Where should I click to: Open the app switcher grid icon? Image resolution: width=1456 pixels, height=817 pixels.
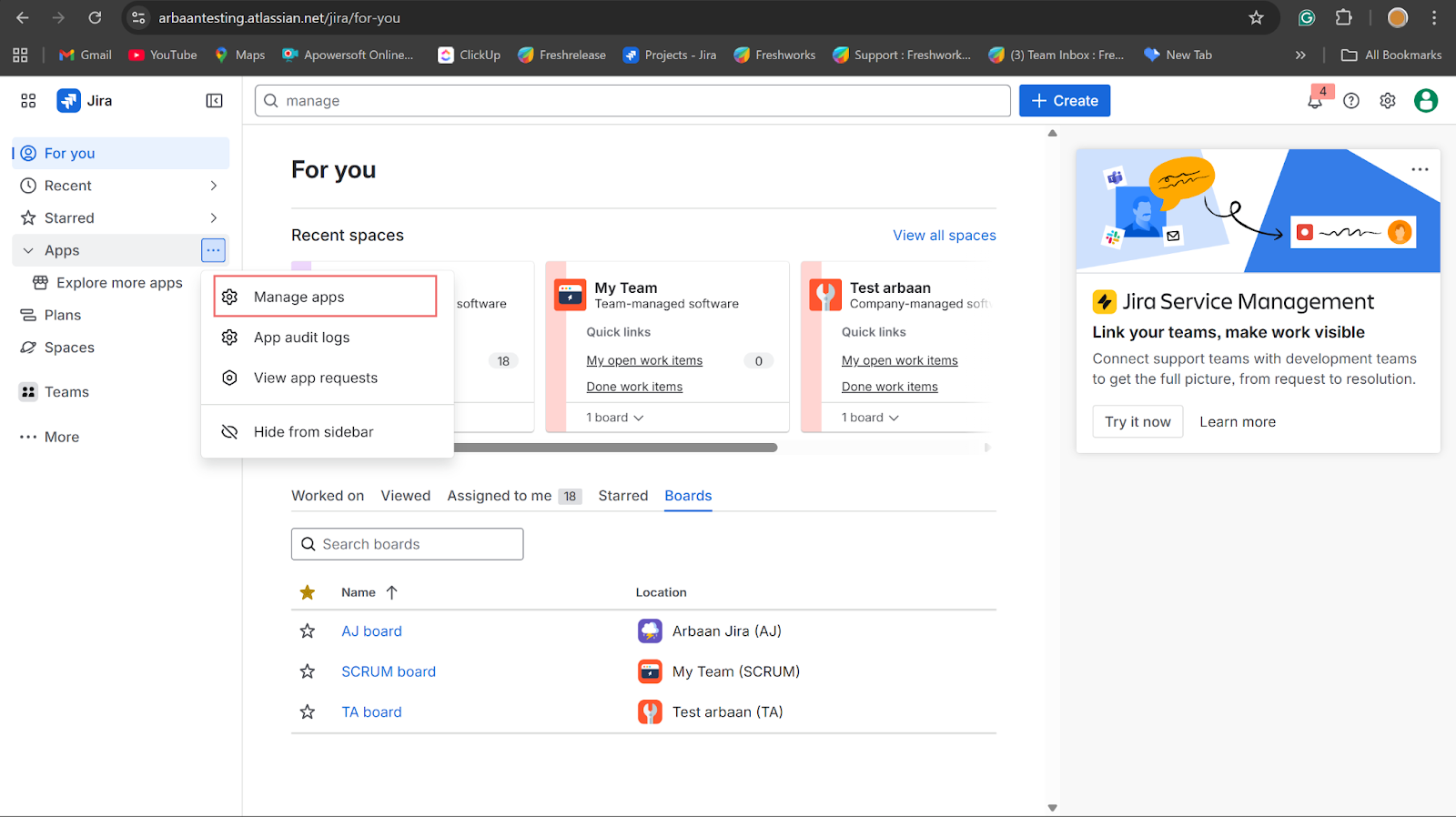[x=28, y=101]
